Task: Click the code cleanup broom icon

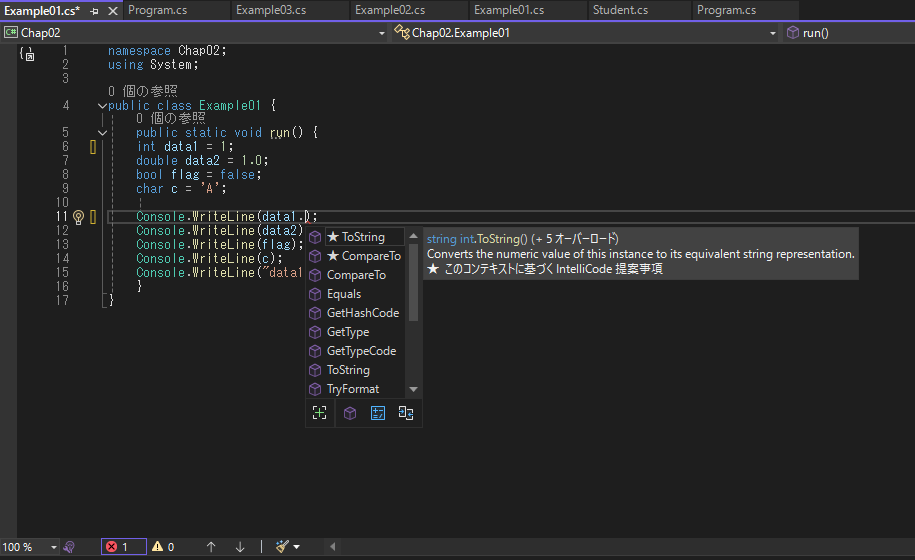Action: [x=282, y=547]
